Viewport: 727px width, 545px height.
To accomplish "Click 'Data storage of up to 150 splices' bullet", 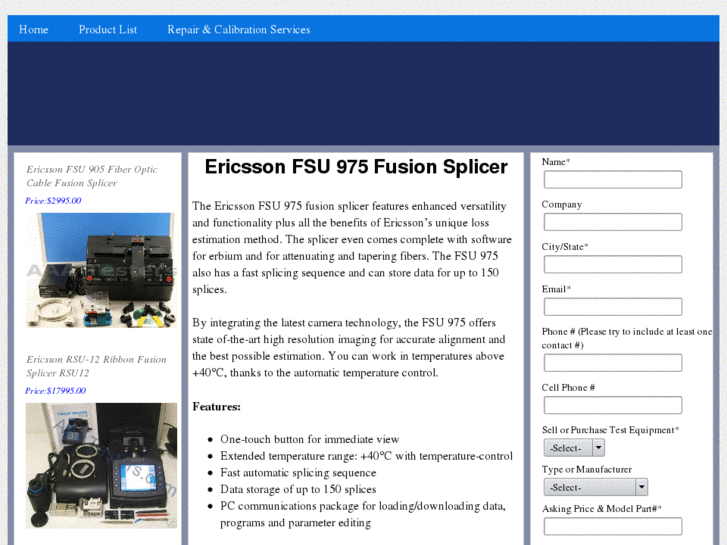I will point(298,489).
